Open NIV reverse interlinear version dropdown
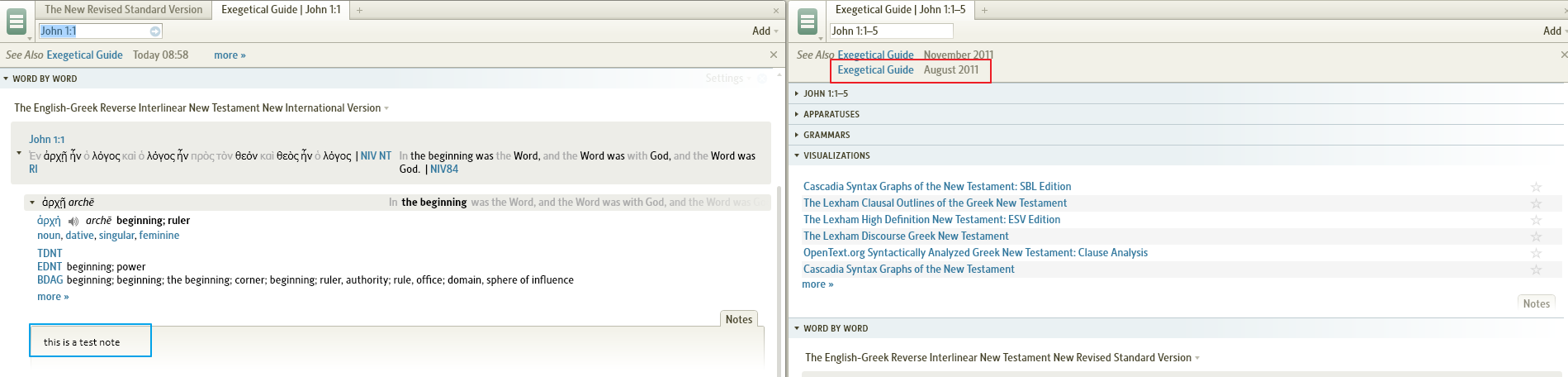The height and width of the screenshot is (377, 1568). tap(386, 108)
